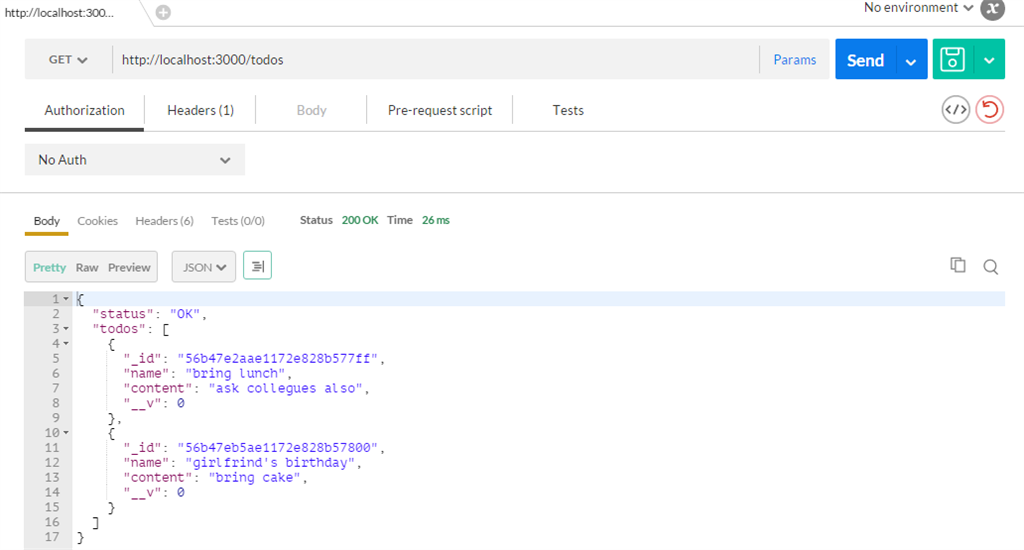Click the Send button

[x=865, y=60]
